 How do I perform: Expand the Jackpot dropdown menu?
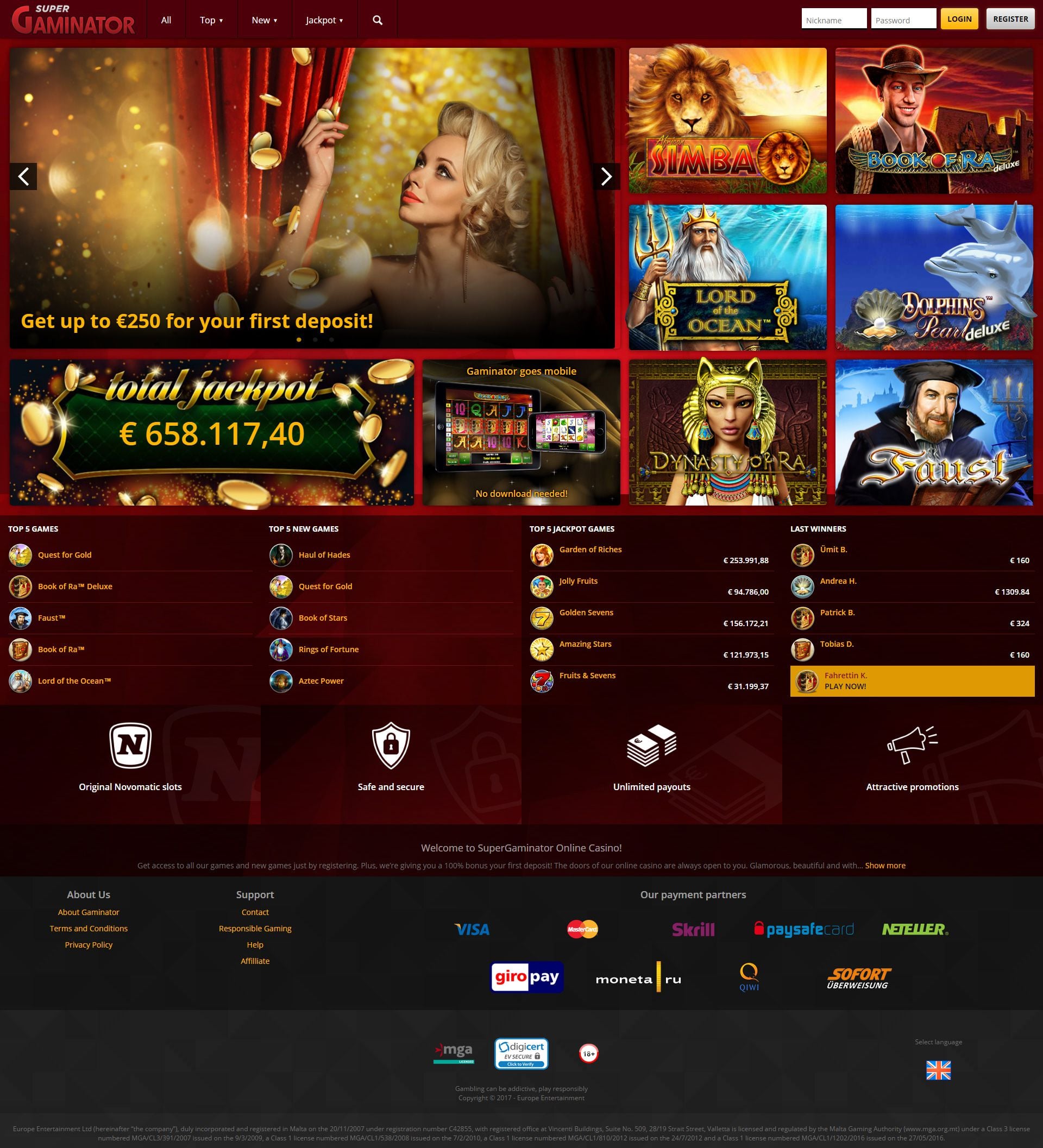(325, 20)
